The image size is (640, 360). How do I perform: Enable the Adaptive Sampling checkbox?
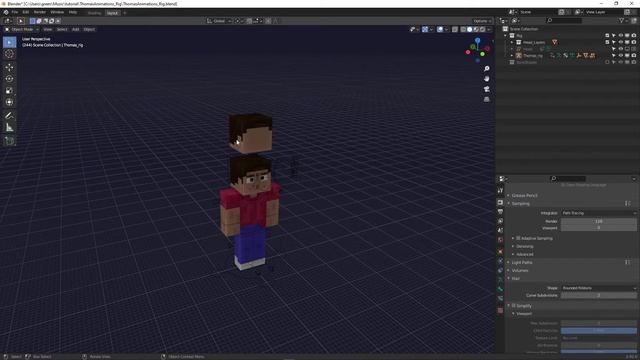point(518,238)
